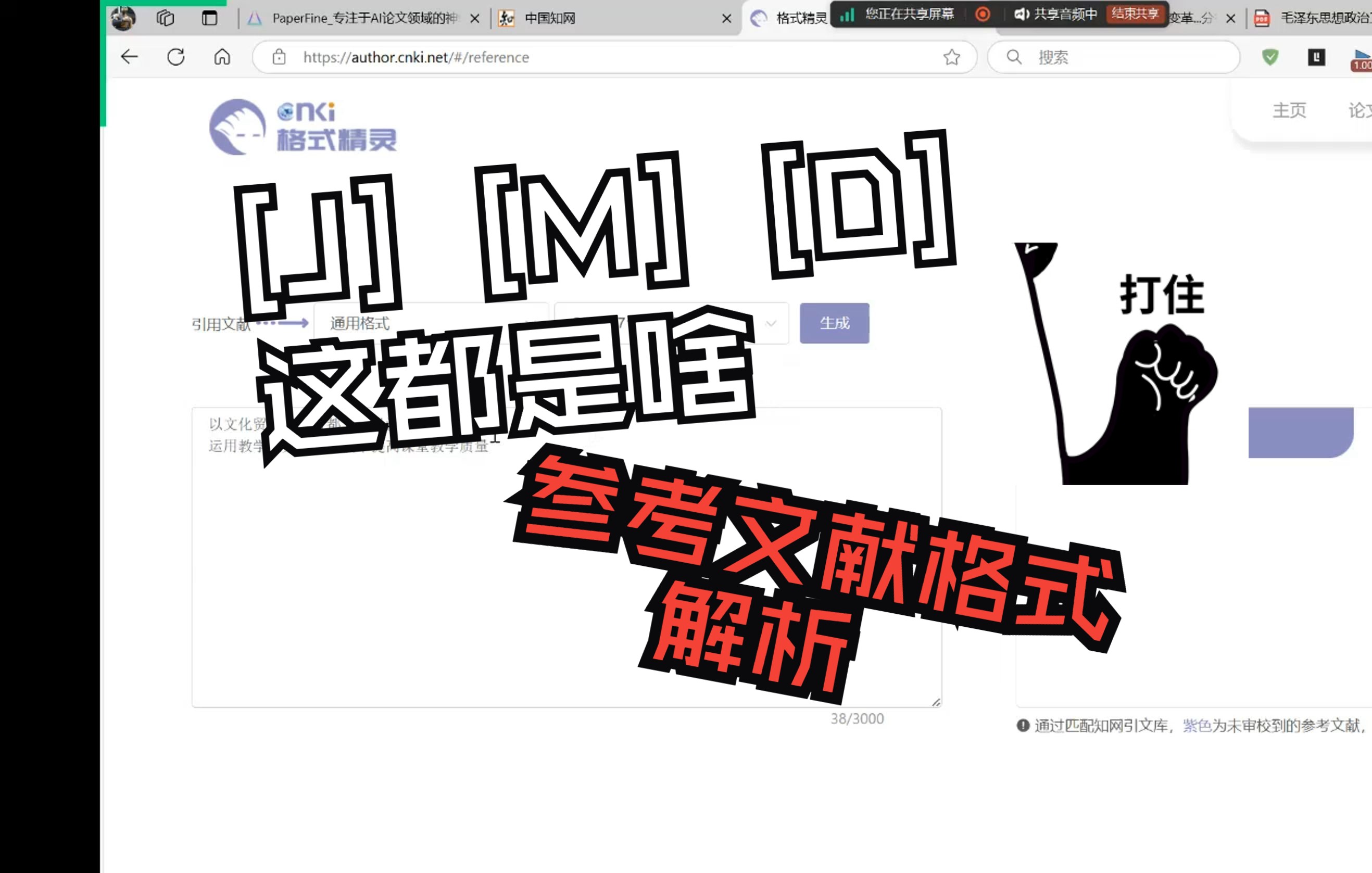1372x873 pixels.
Task: Click the 生成 button
Action: (x=834, y=323)
